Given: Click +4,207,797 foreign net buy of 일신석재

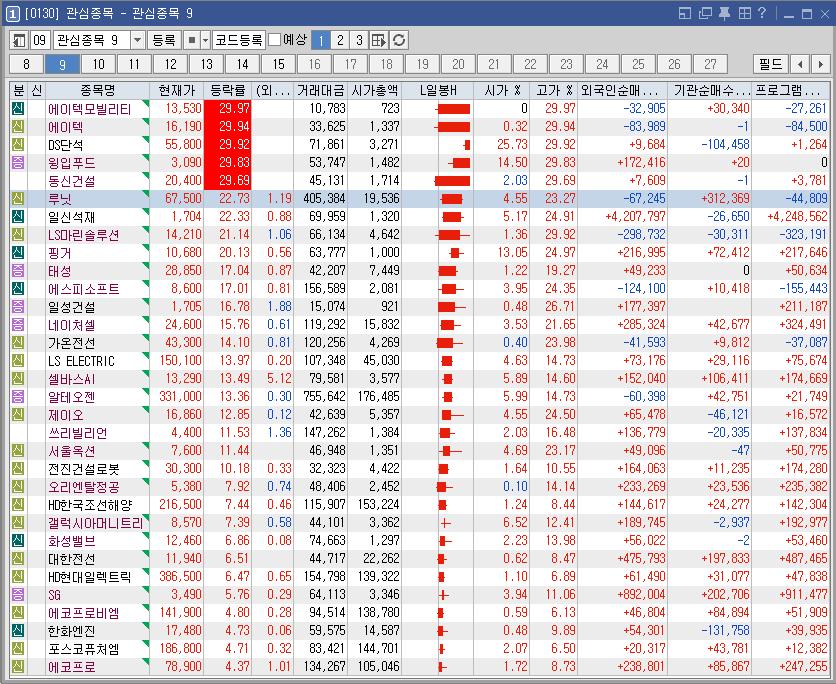Looking at the screenshot, I should pos(636,217).
